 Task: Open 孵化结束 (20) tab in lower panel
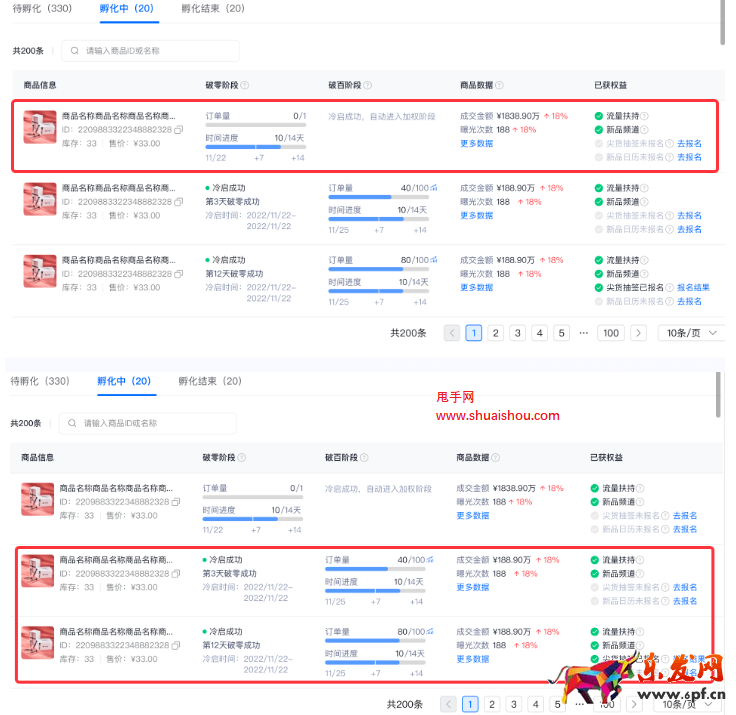pos(210,381)
